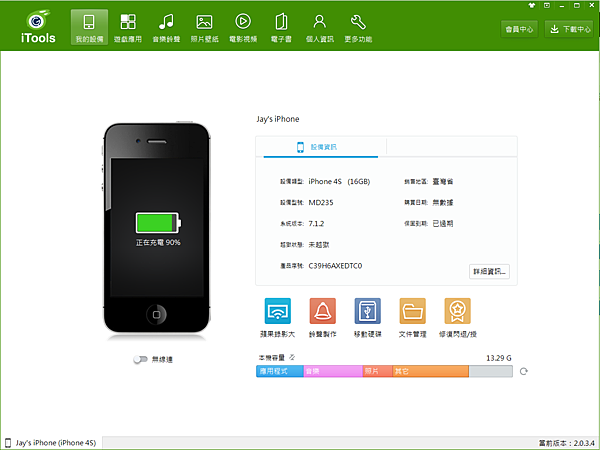
Task: Click the jailbreak status 未越獄 value
Action: pos(319,245)
